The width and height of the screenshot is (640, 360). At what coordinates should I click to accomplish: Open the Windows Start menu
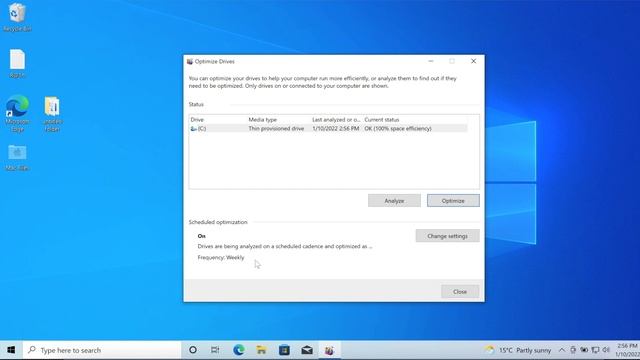11,350
